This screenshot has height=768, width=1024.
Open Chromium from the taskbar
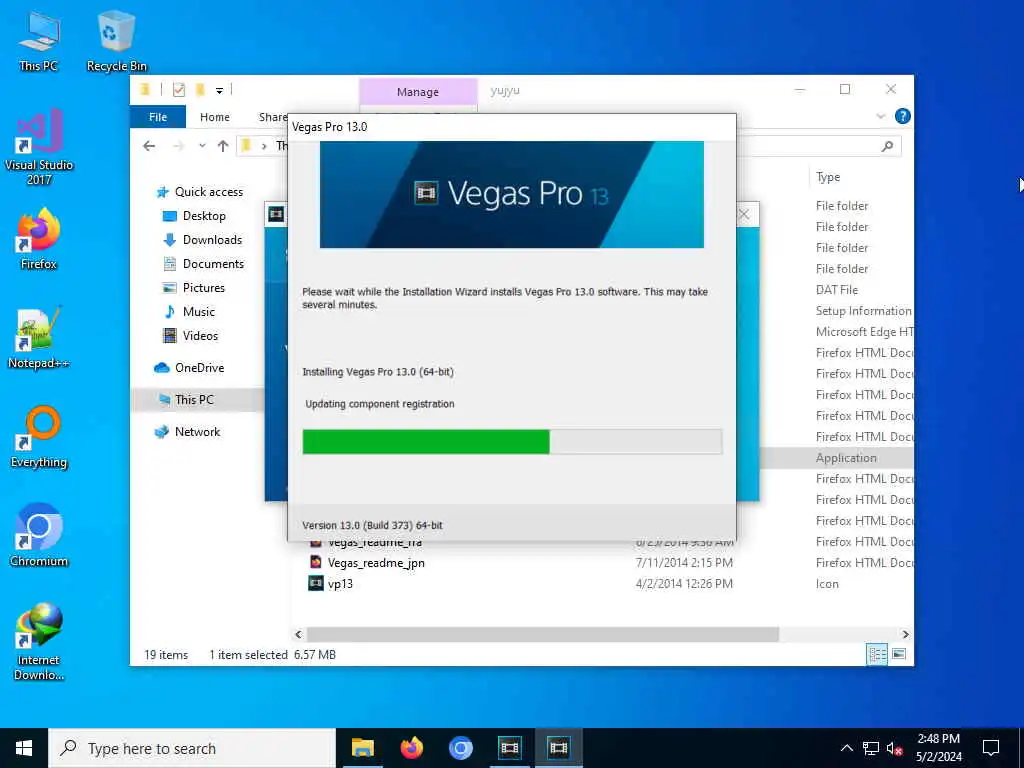460,748
